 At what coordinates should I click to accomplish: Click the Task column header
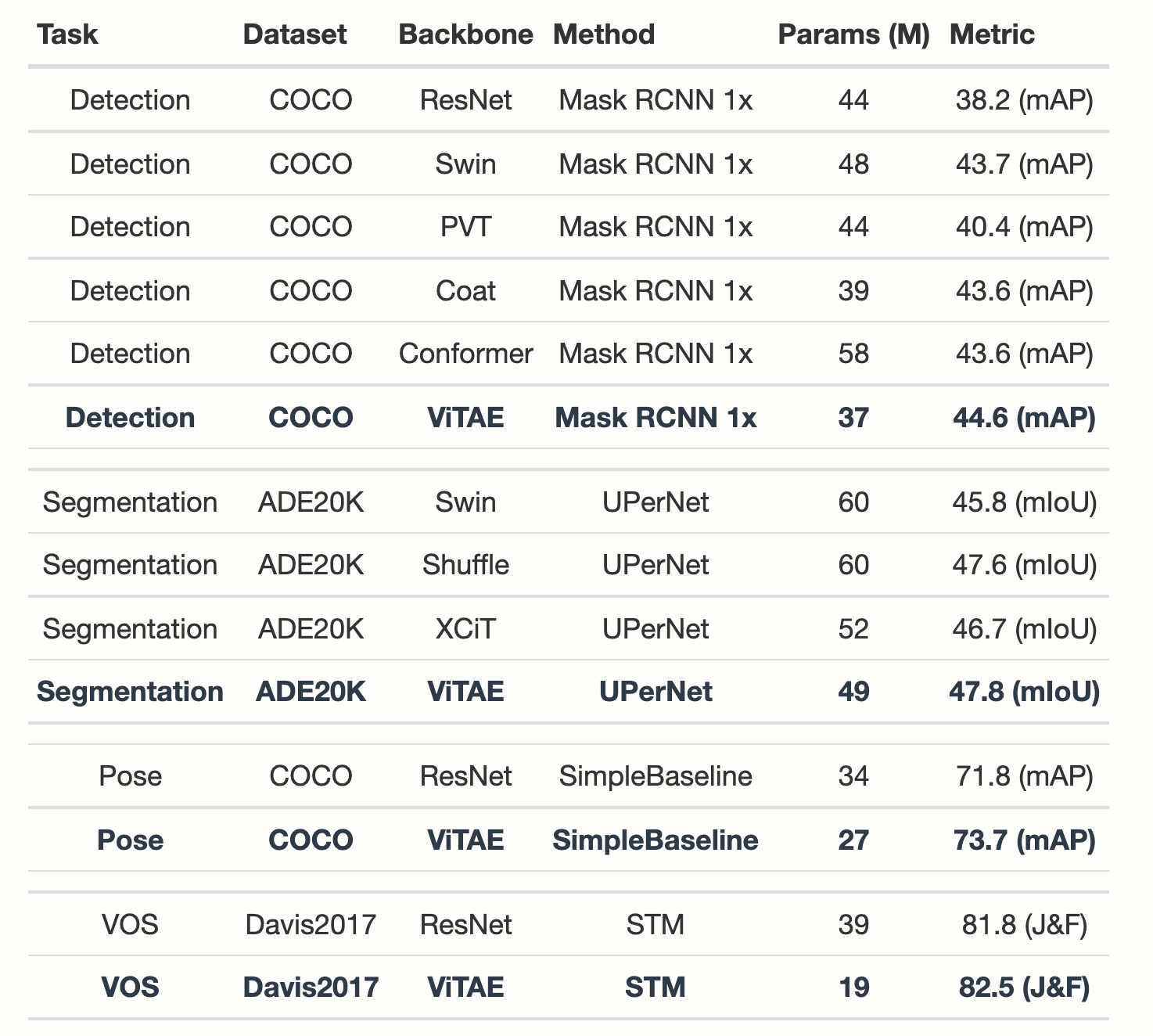68,34
